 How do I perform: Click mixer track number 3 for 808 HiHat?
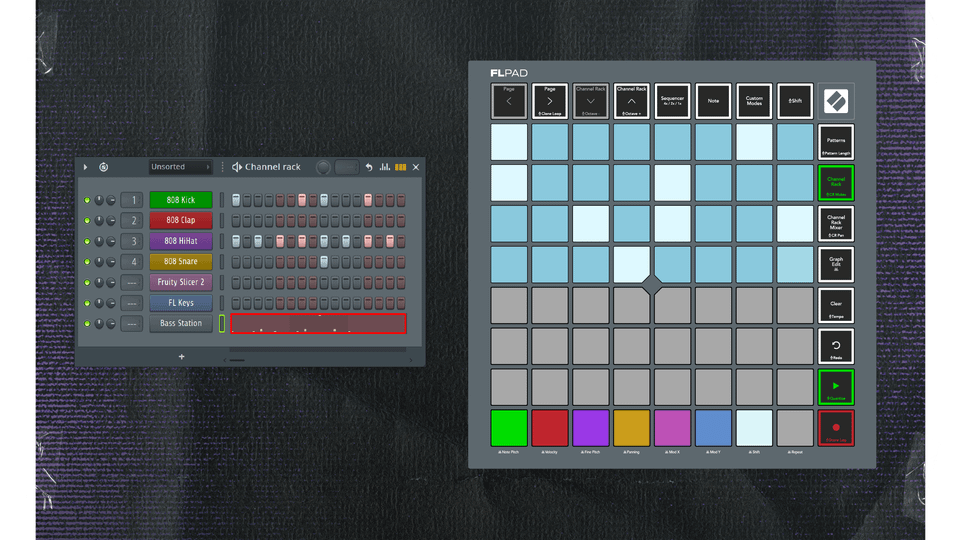click(132, 241)
